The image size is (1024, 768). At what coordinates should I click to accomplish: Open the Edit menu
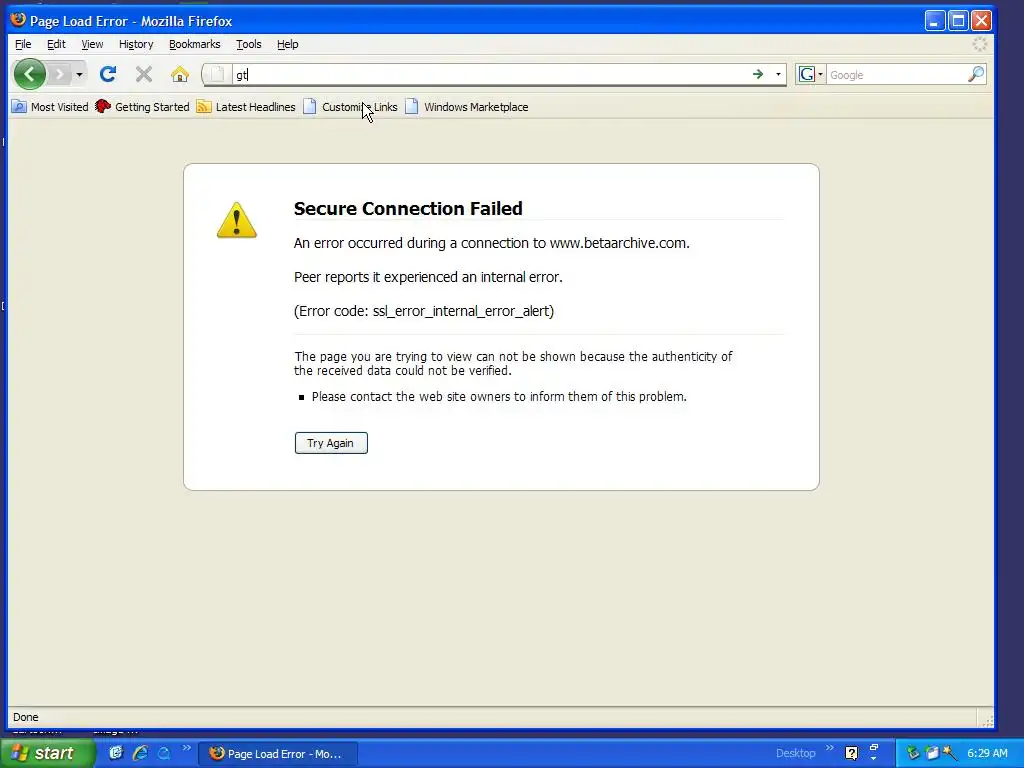(56, 44)
